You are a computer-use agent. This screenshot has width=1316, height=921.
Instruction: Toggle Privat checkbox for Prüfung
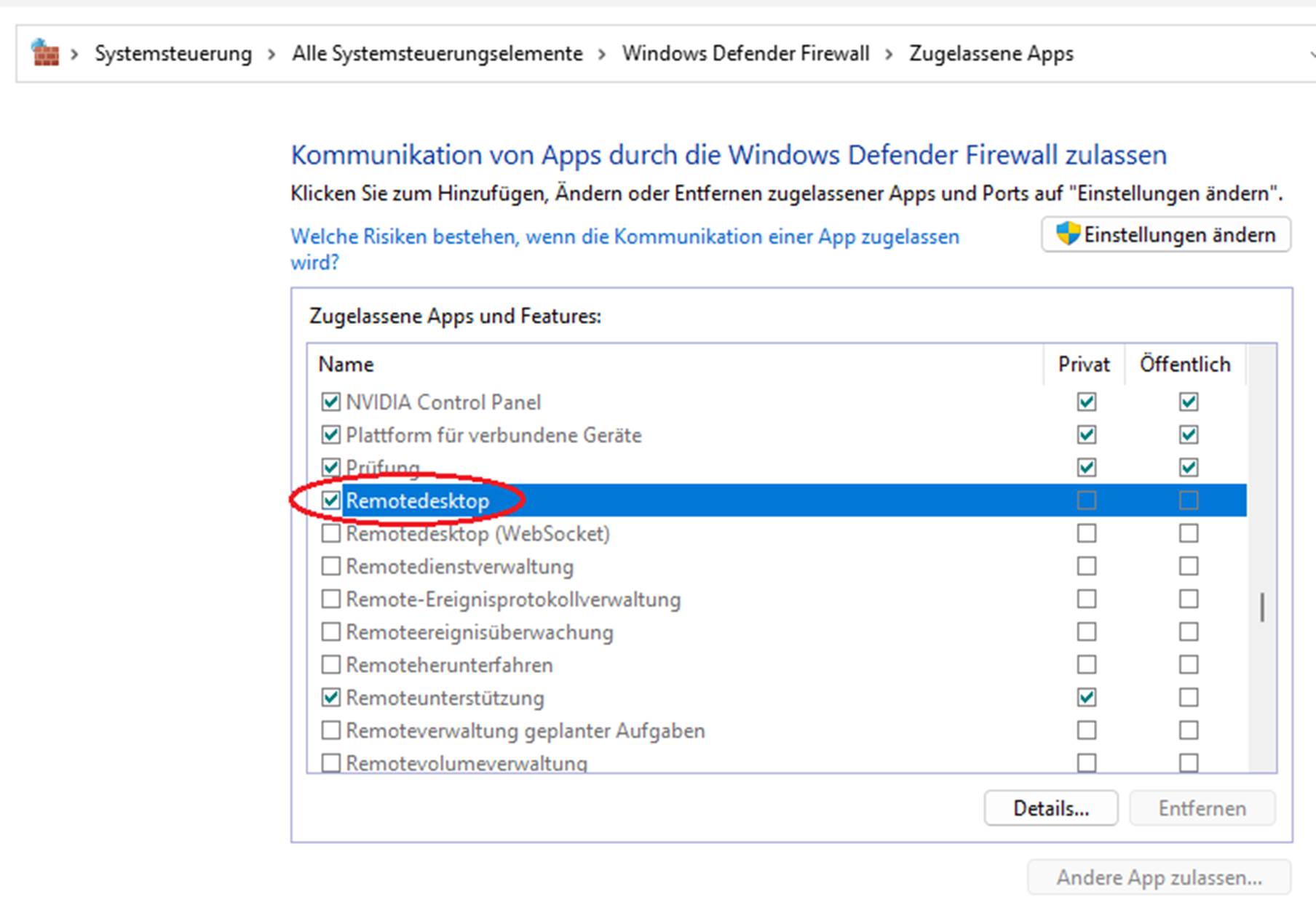(x=1087, y=467)
